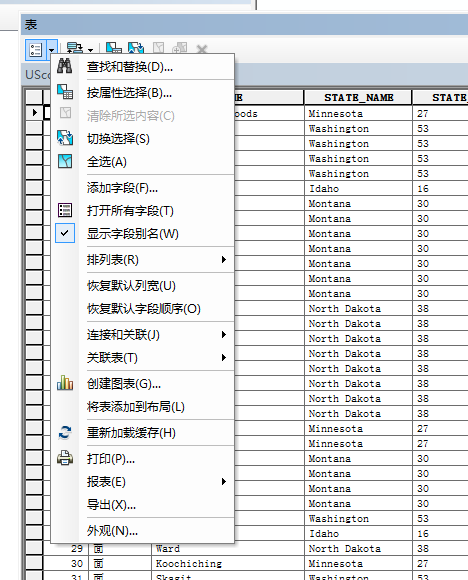This screenshot has width=468, height=580.
Task: Click the 按属性选择 menu icon
Action: tap(65, 92)
